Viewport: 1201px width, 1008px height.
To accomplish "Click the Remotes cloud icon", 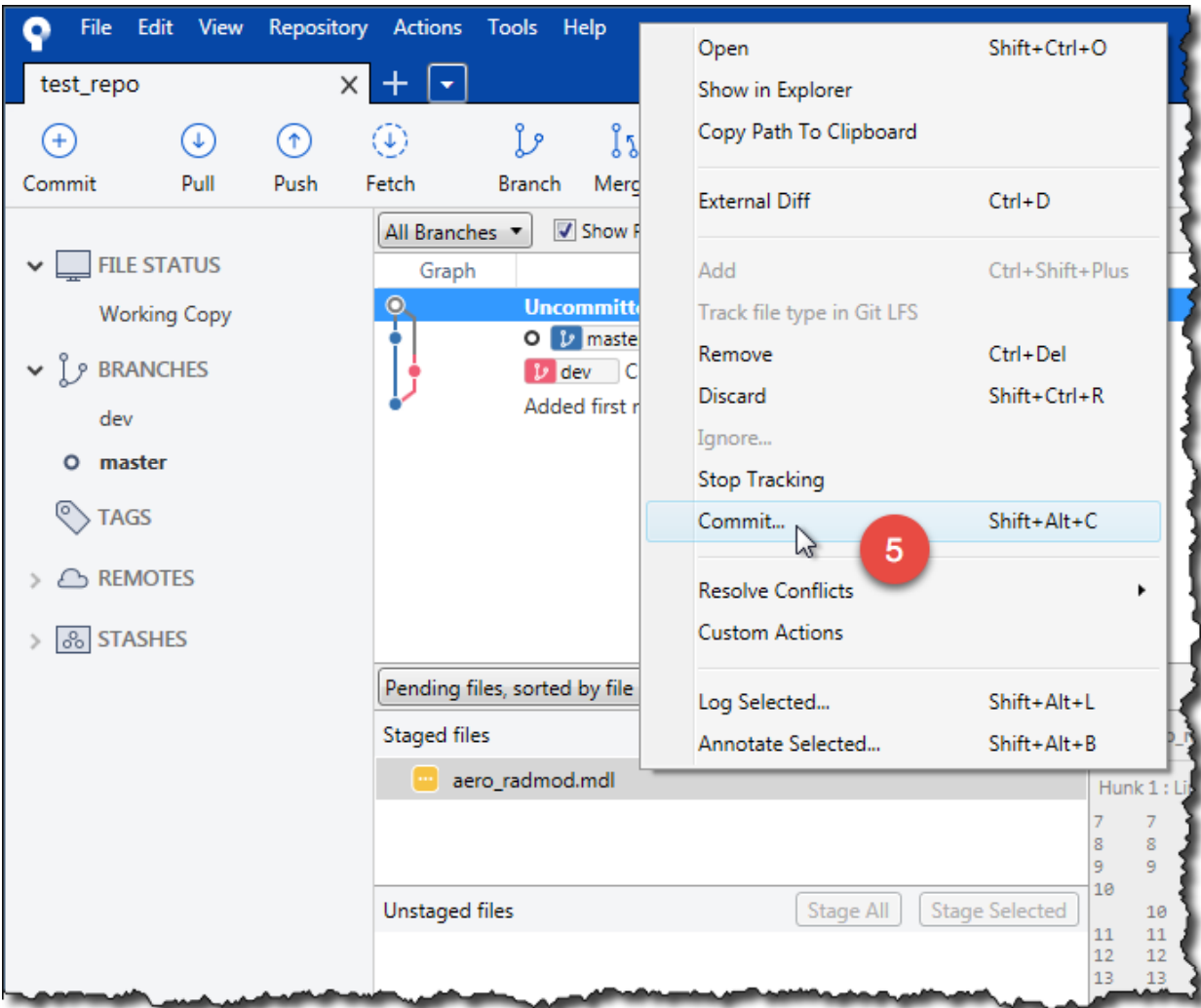I will [x=73, y=579].
